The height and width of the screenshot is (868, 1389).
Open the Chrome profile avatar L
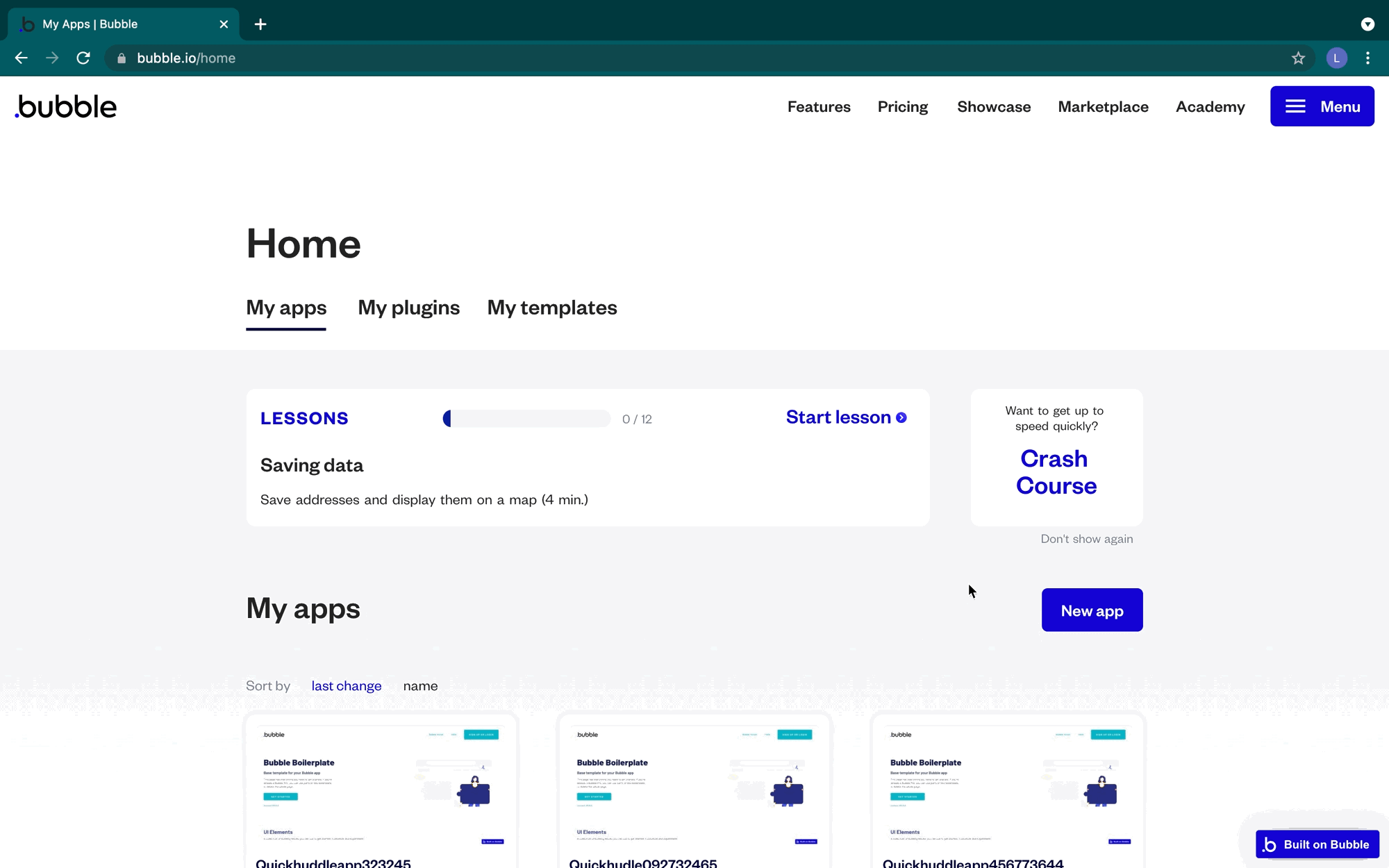coord(1336,58)
